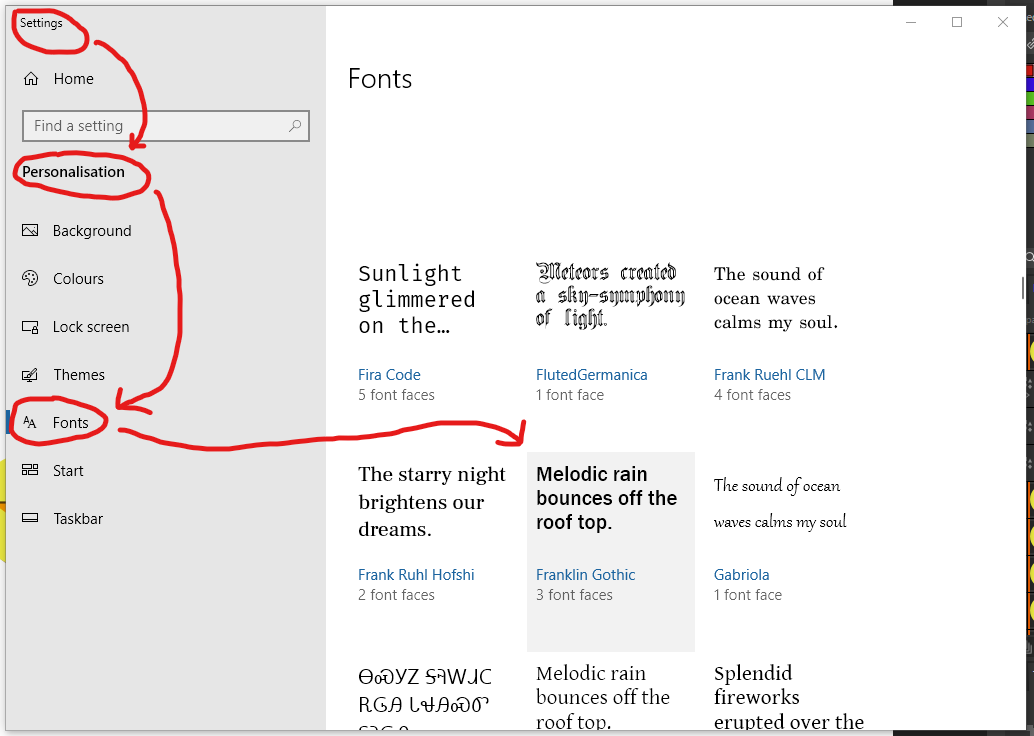
Task: Click the Home icon in sidebar
Action: pyautogui.click(x=31, y=79)
